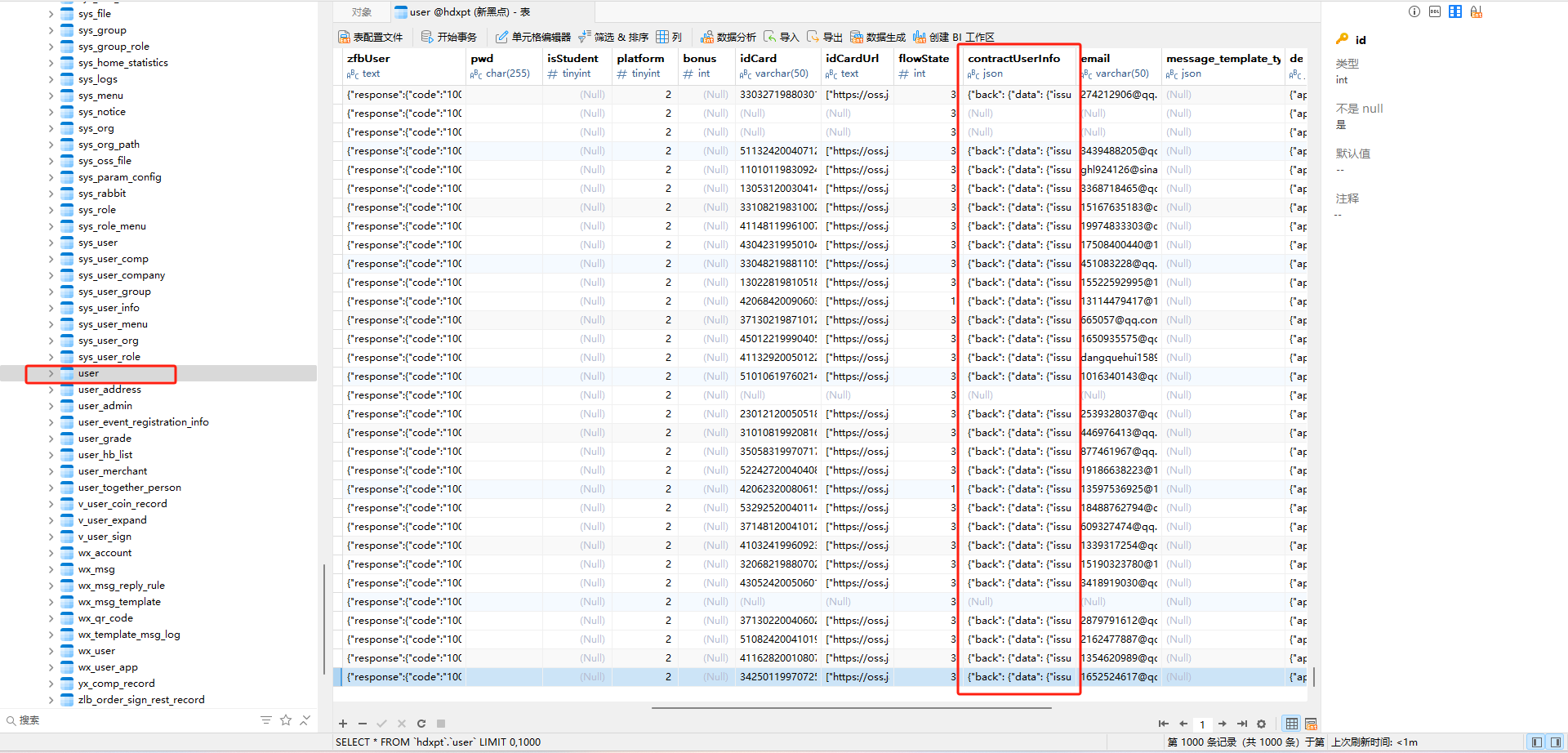The image size is (1568, 753).
Task: Select the user_address table
Action: coord(109,390)
